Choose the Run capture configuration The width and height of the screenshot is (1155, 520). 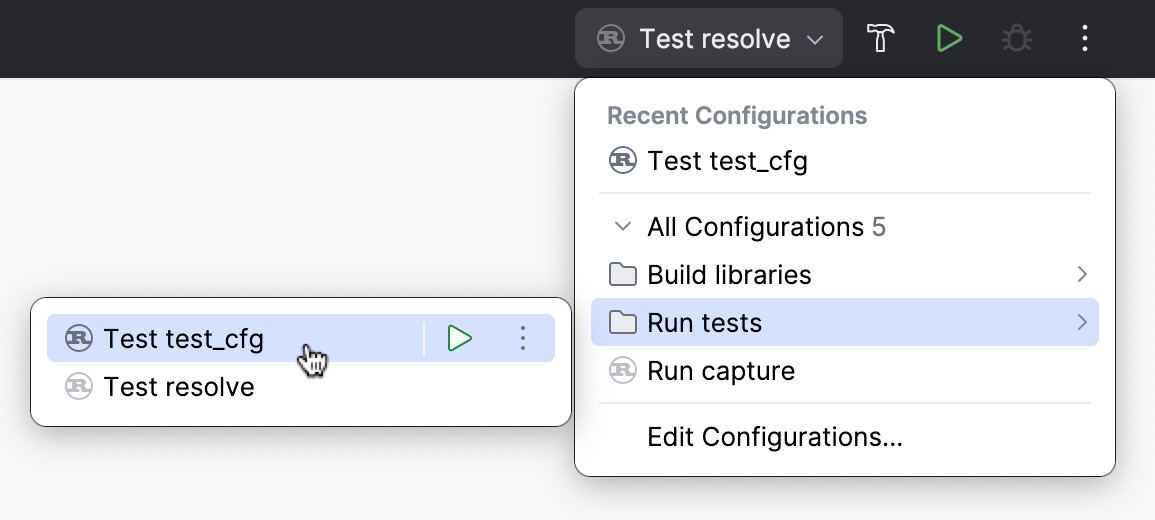tap(721, 371)
